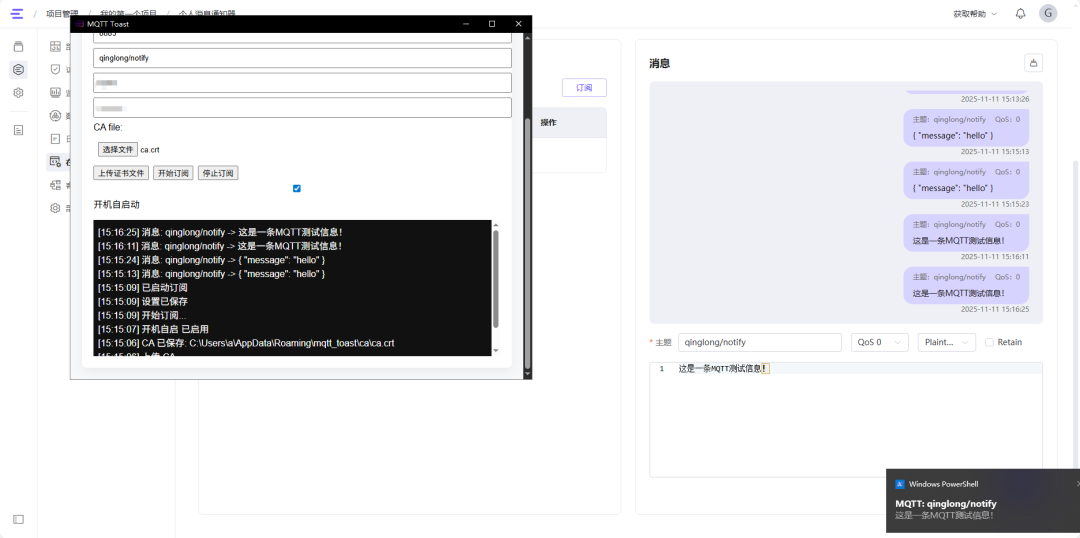Click the MQTT Toast window title icon

(79, 23)
